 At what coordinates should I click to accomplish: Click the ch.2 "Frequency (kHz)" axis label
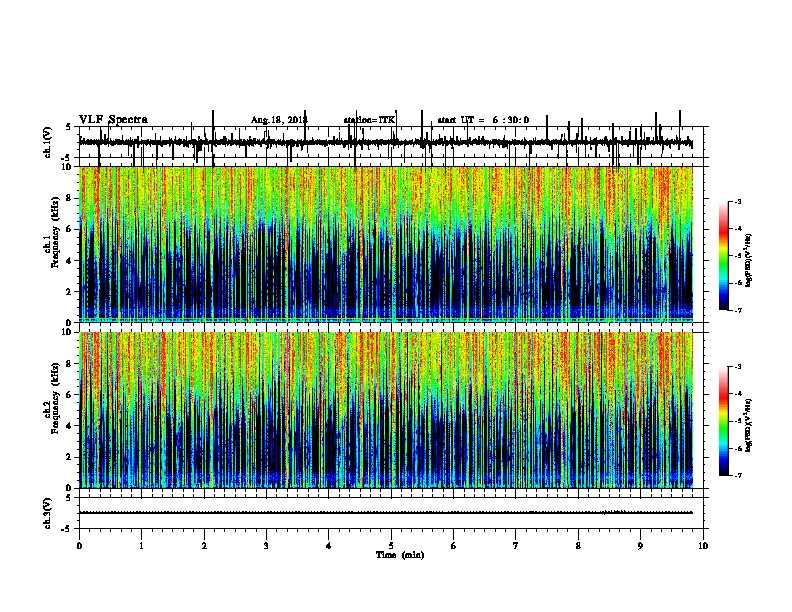[56, 398]
